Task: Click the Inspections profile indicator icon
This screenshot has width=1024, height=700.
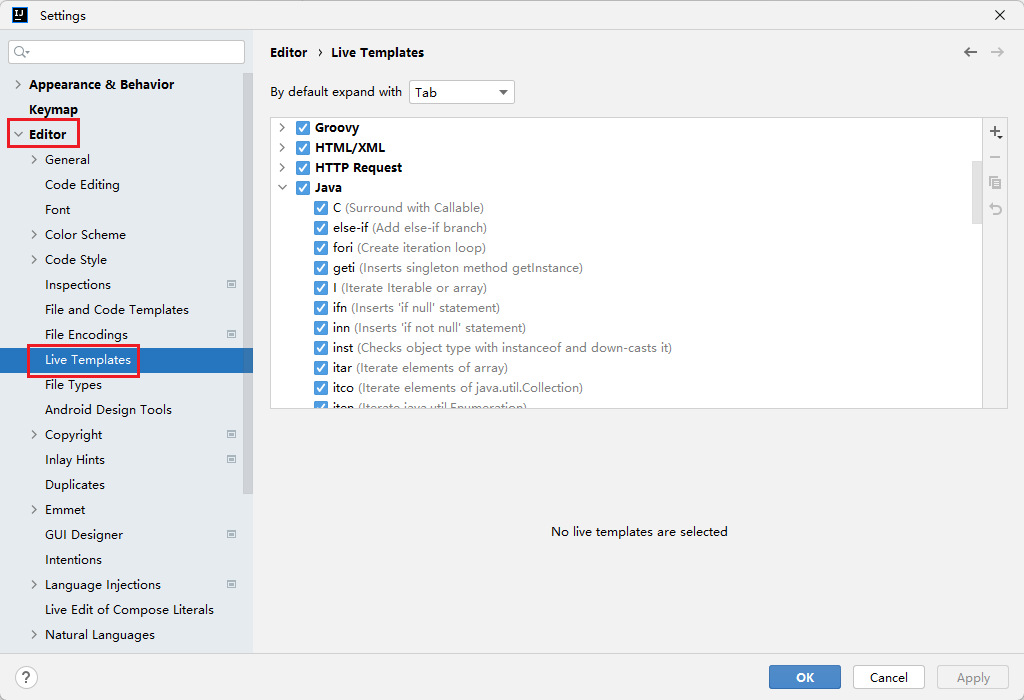Action: 232,285
